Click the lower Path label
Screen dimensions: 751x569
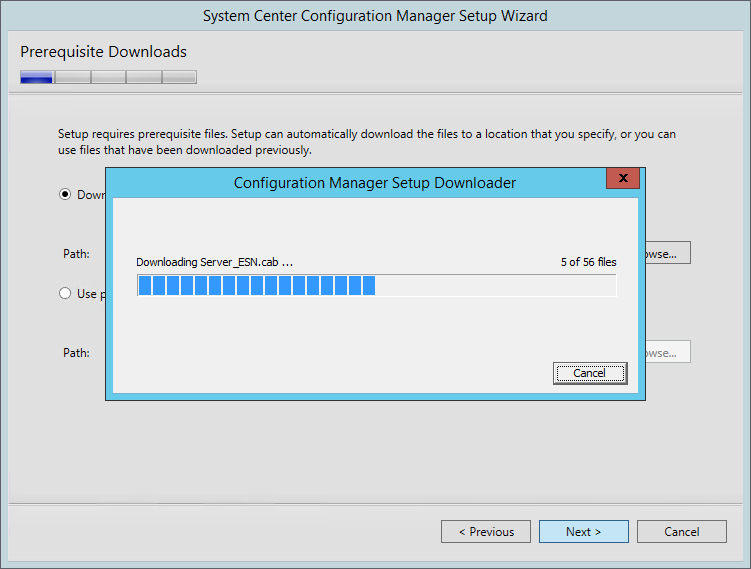click(77, 353)
